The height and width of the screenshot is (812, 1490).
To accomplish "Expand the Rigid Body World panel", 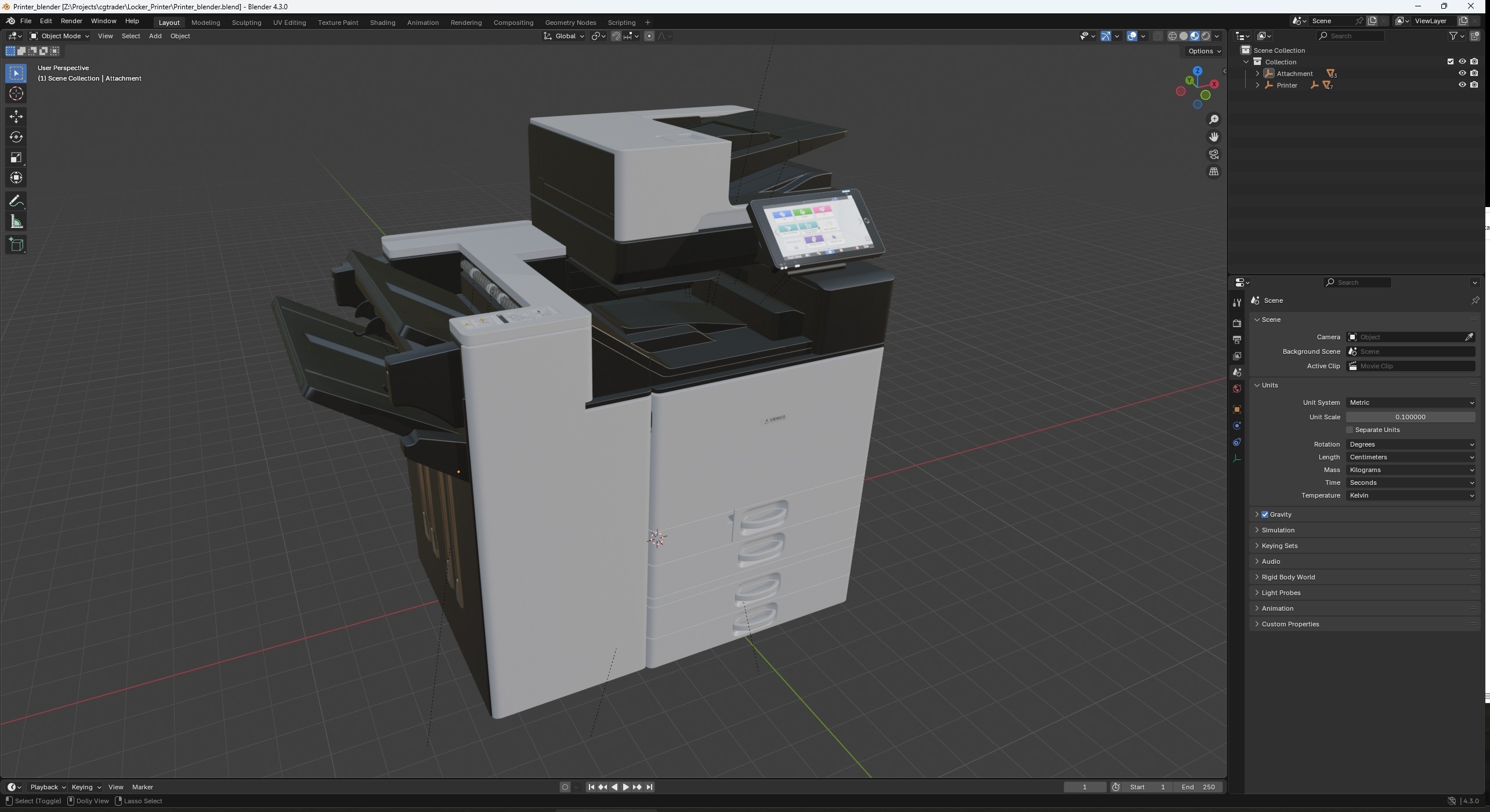I will point(1288,577).
